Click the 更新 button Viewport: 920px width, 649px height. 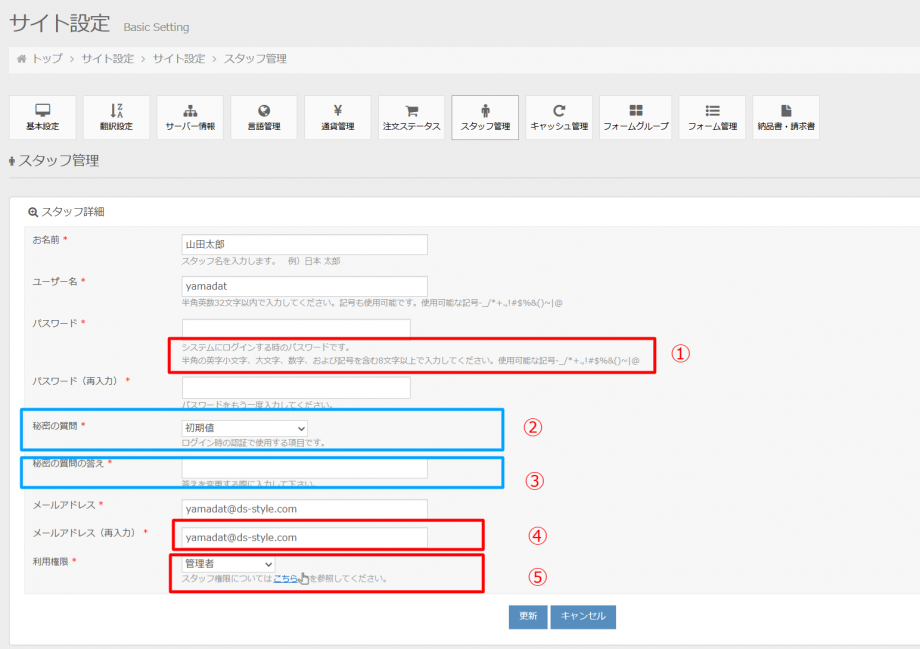click(x=527, y=617)
